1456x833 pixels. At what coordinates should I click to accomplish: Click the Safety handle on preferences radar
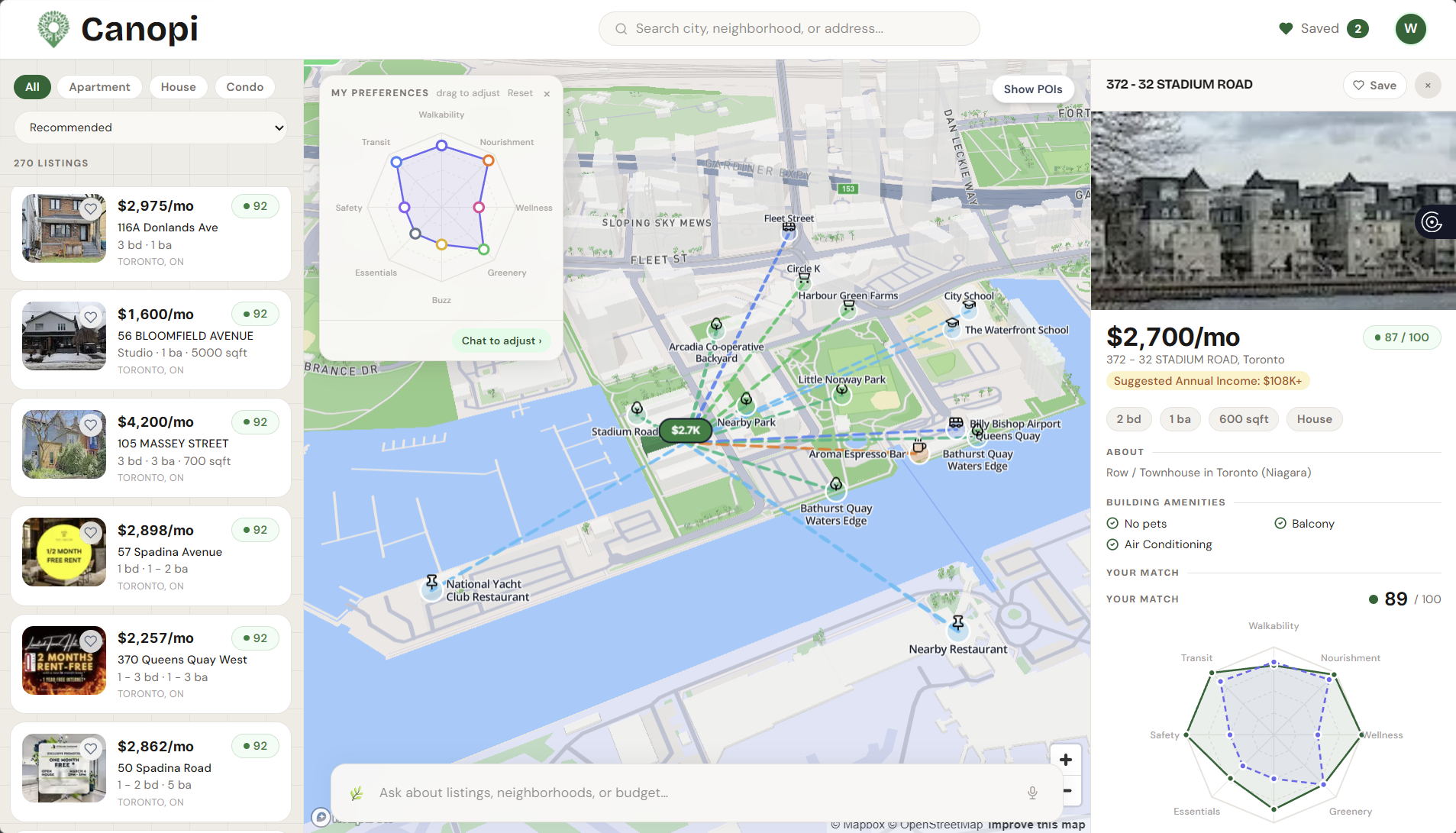405,207
